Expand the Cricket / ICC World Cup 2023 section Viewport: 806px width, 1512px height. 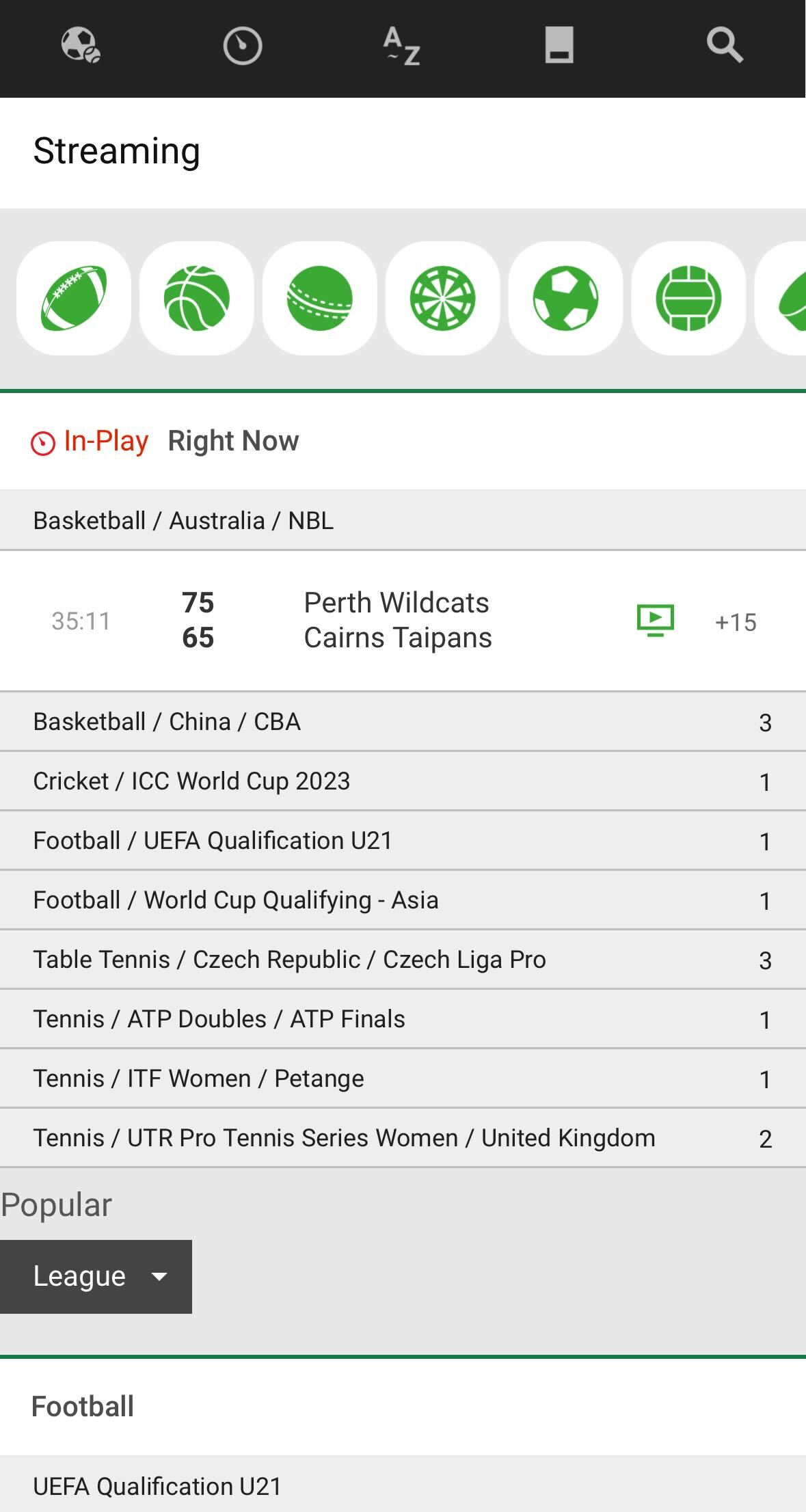(403, 781)
